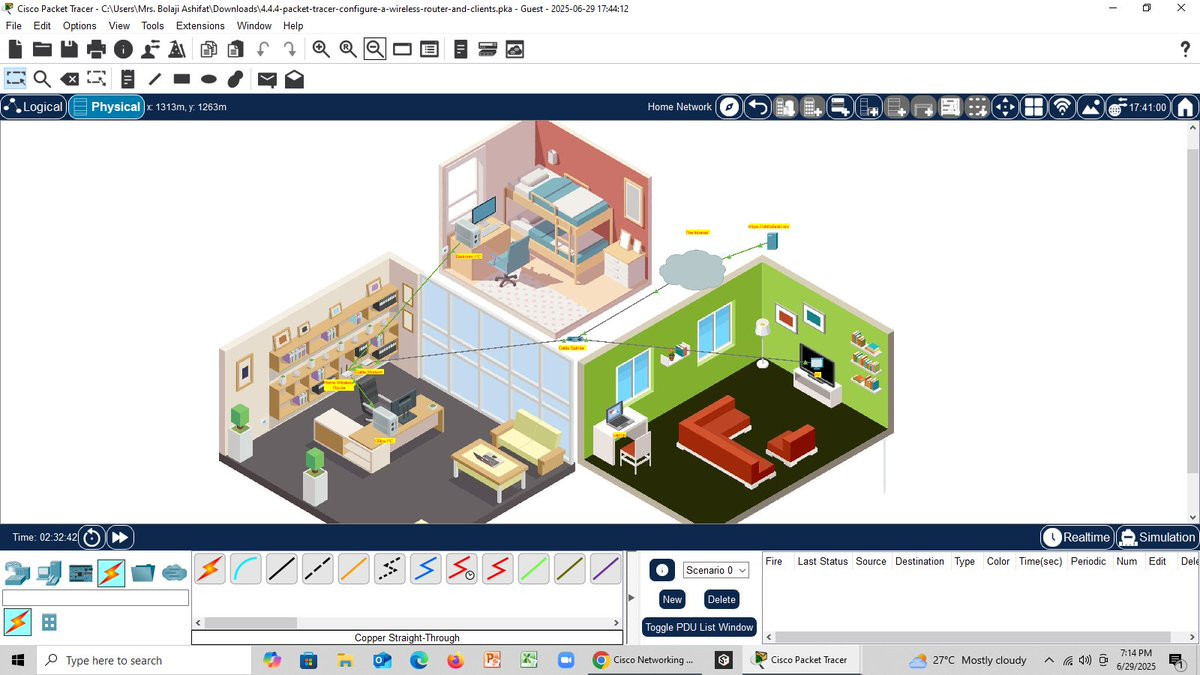This screenshot has height=675, width=1200.
Task: Reset simulation time power cycle button
Action: coord(92,537)
